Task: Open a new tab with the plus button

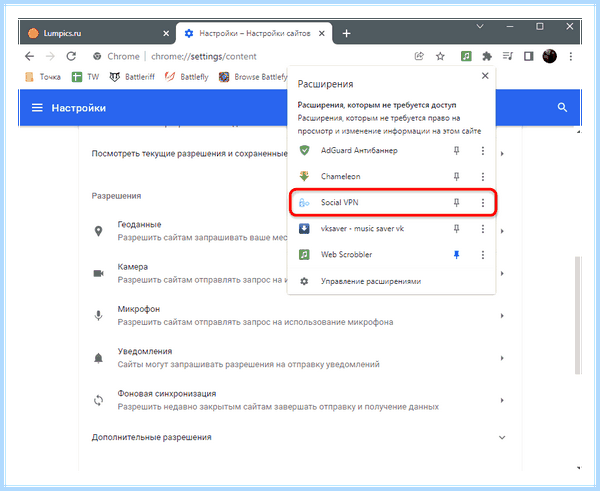Action: pyautogui.click(x=346, y=34)
